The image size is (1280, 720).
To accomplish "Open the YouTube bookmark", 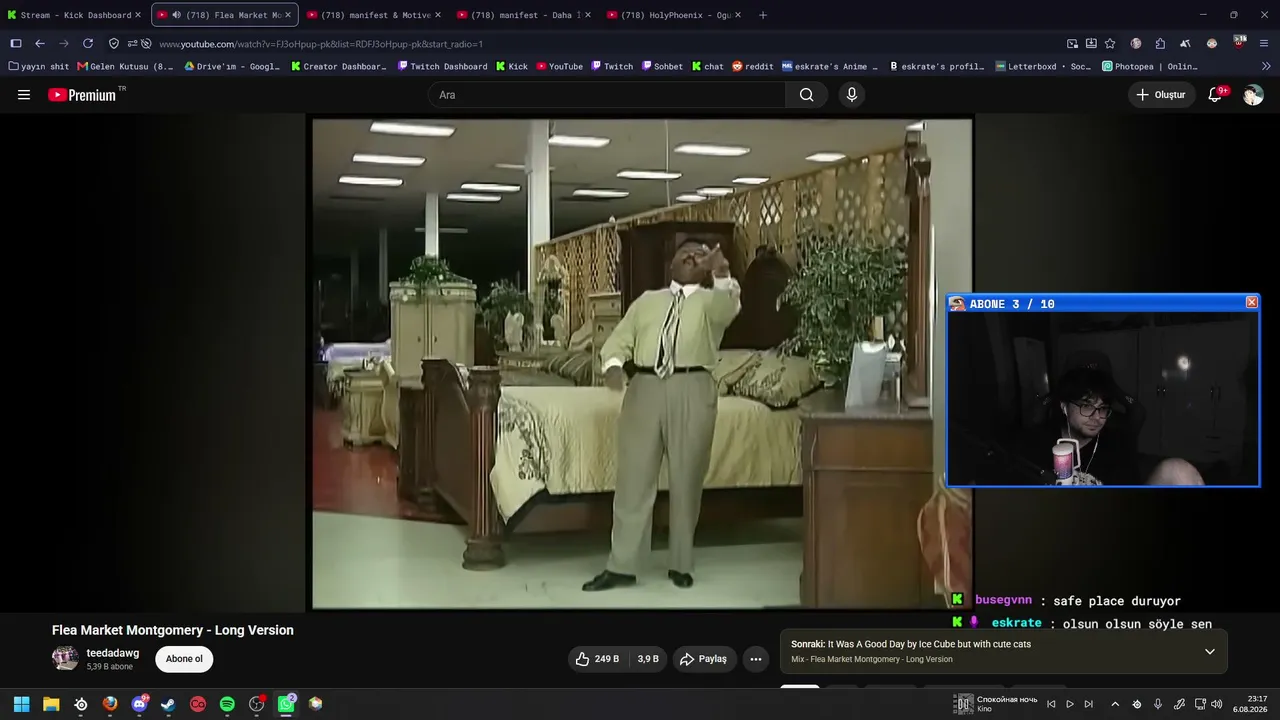I will pyautogui.click(x=560, y=67).
